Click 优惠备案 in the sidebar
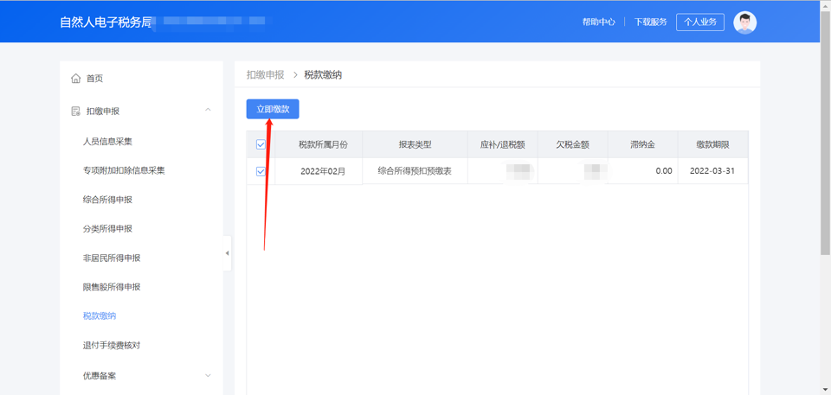Image resolution: width=832 pixels, height=396 pixels. click(100, 376)
